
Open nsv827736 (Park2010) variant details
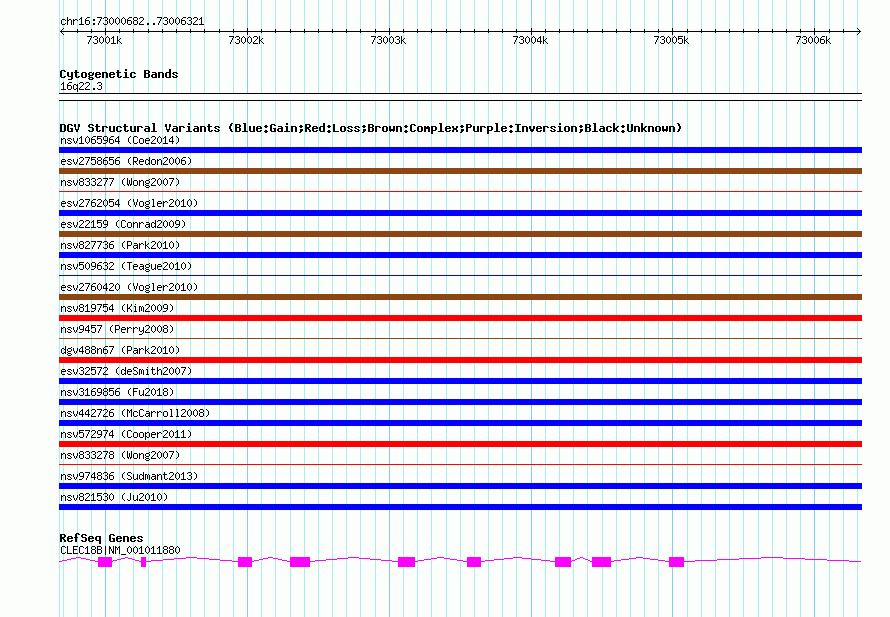tap(120, 245)
